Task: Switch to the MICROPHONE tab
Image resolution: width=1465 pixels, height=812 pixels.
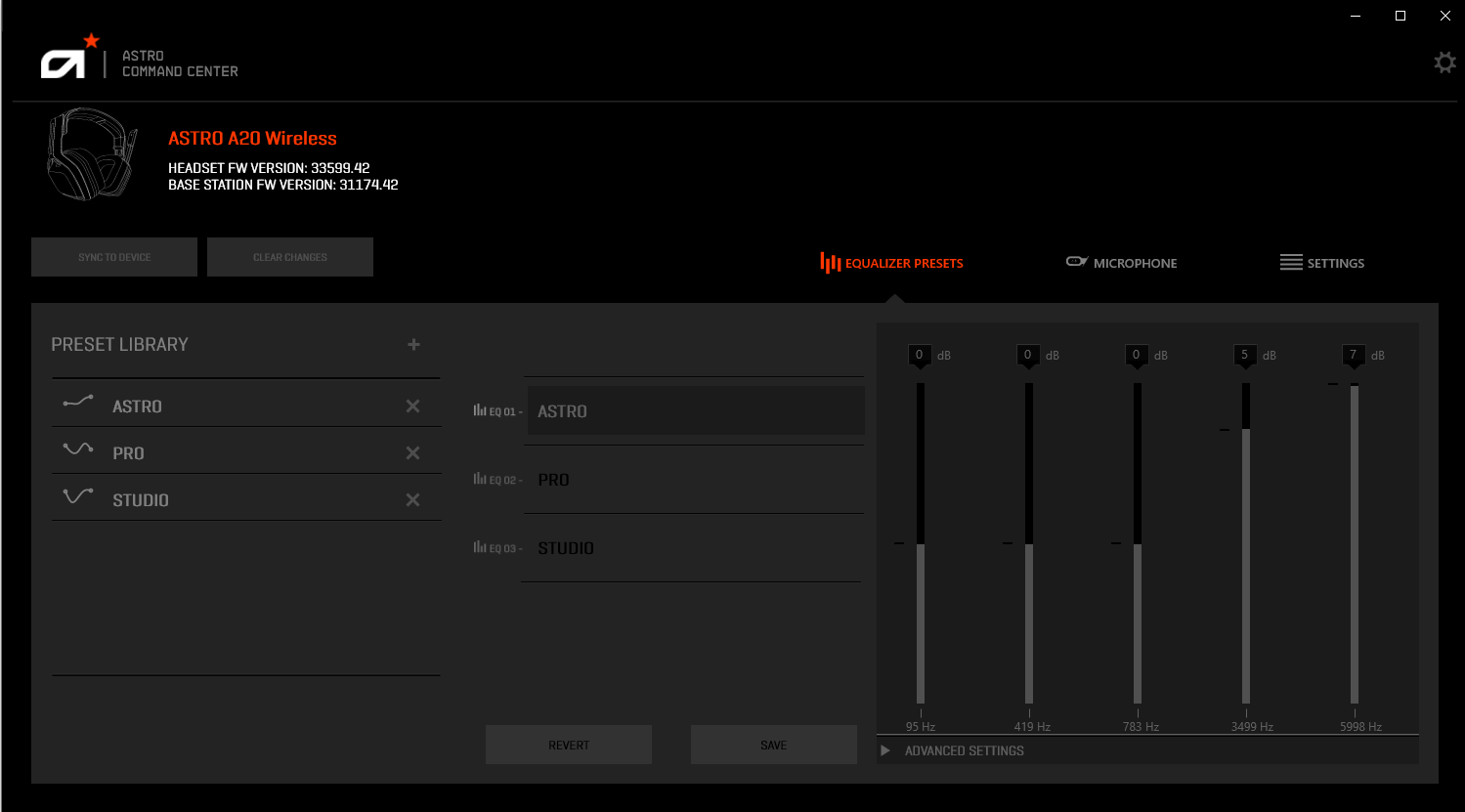Action: 1135,262
